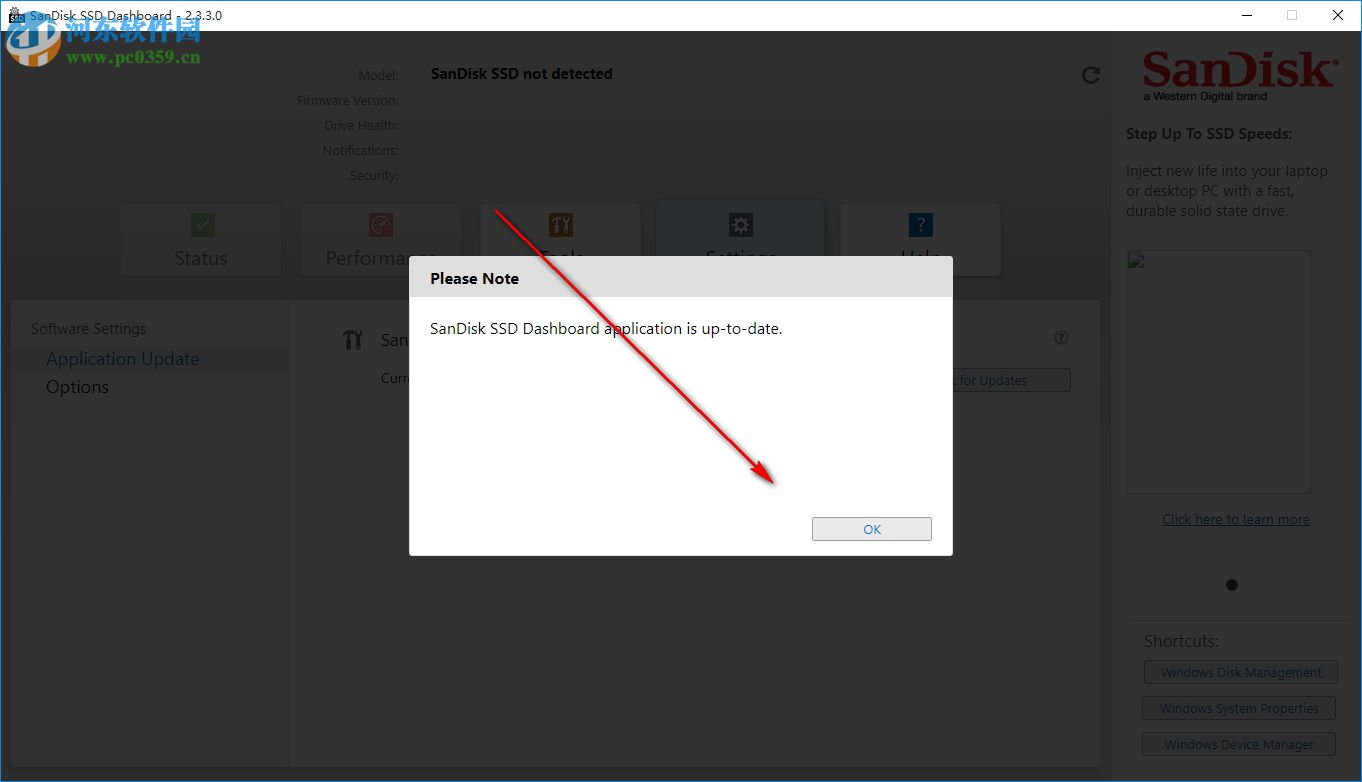Viewport: 1362px width, 782px height.
Task: Click the 'Firmware Version:' label
Action: click(347, 100)
